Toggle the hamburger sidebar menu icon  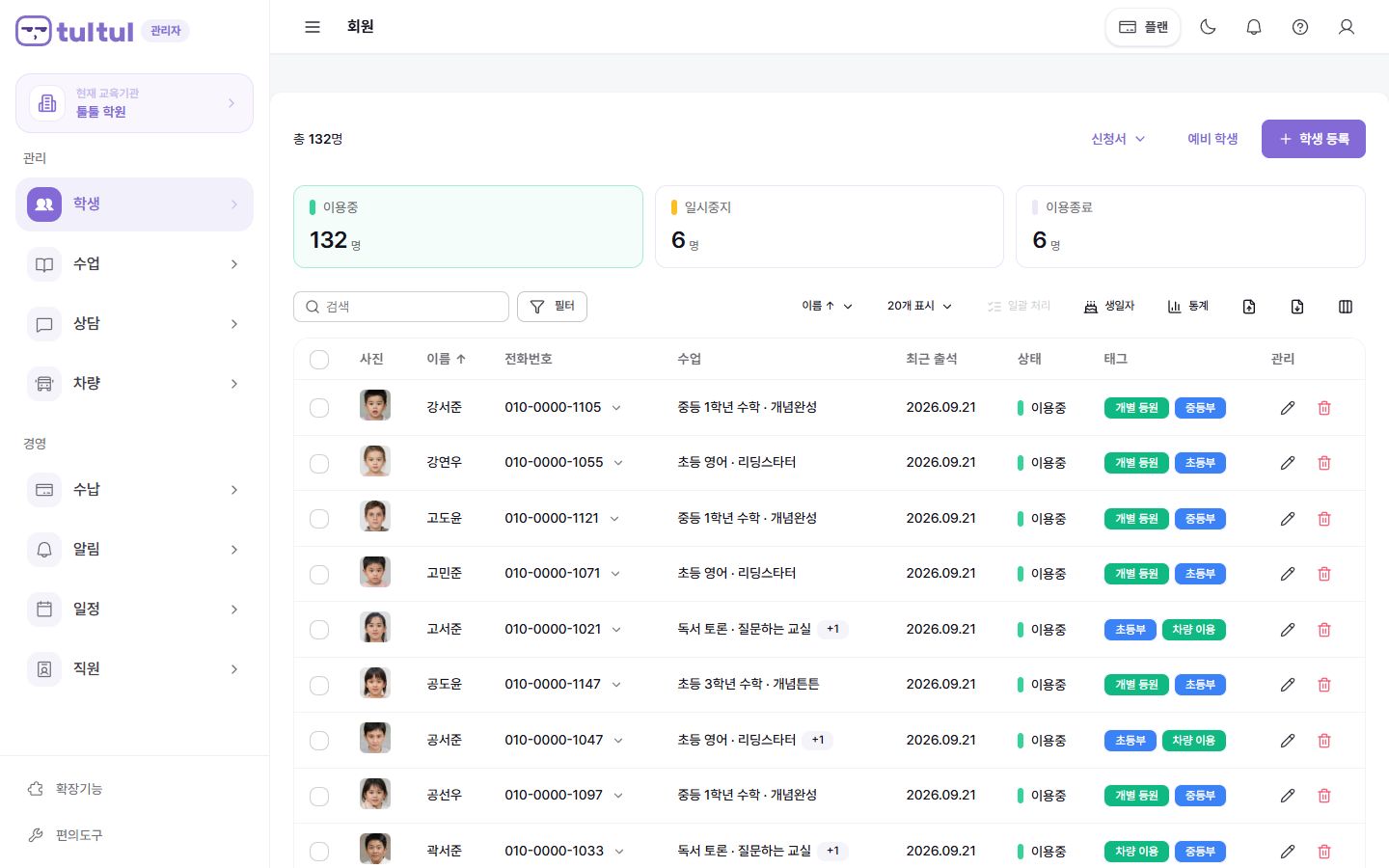point(313,27)
